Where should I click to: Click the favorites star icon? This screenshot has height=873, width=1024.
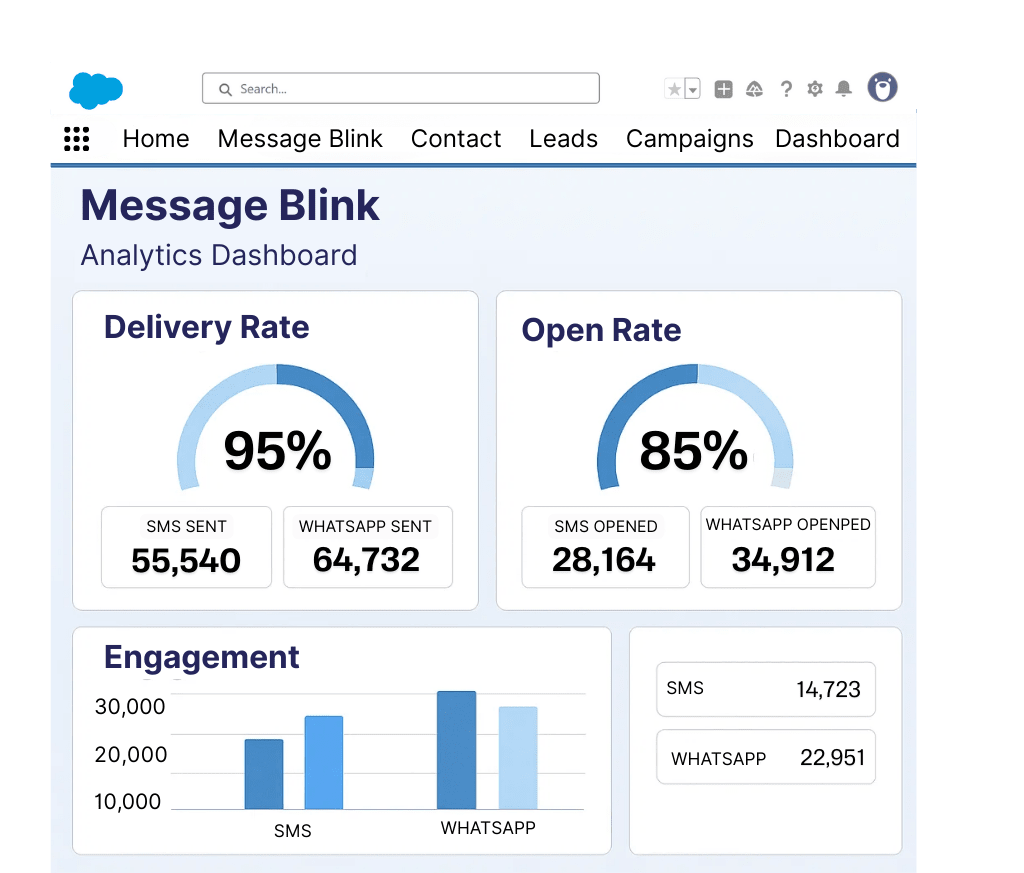674,89
